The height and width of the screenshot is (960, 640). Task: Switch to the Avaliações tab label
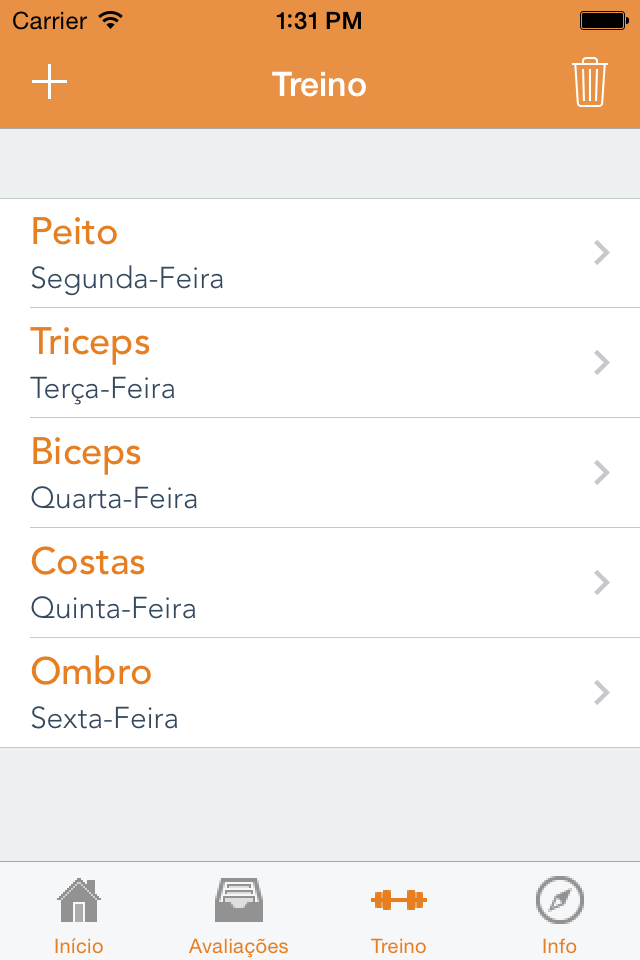(239, 946)
